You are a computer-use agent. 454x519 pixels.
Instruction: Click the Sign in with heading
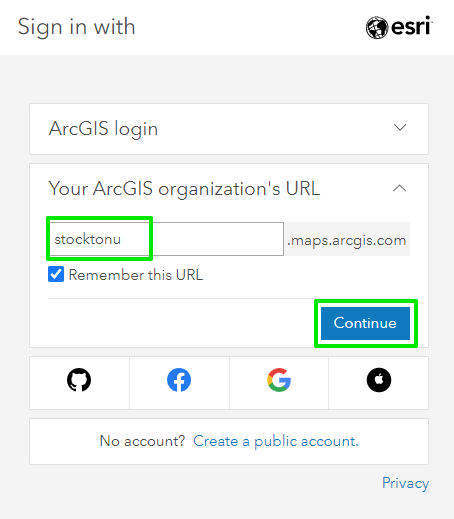76,27
